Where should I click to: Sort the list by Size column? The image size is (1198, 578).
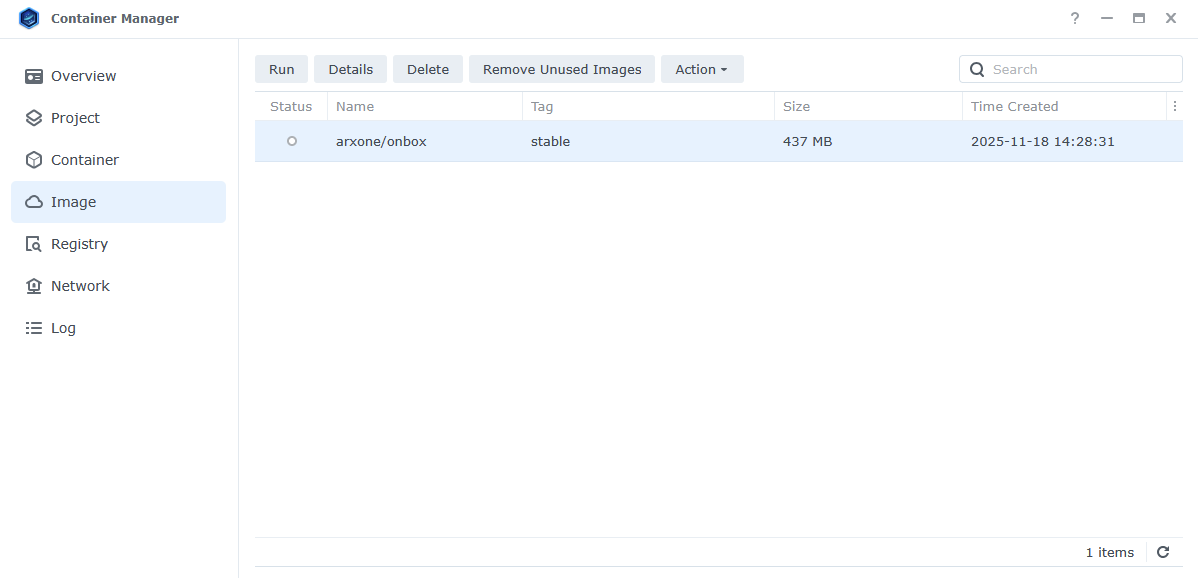(796, 106)
